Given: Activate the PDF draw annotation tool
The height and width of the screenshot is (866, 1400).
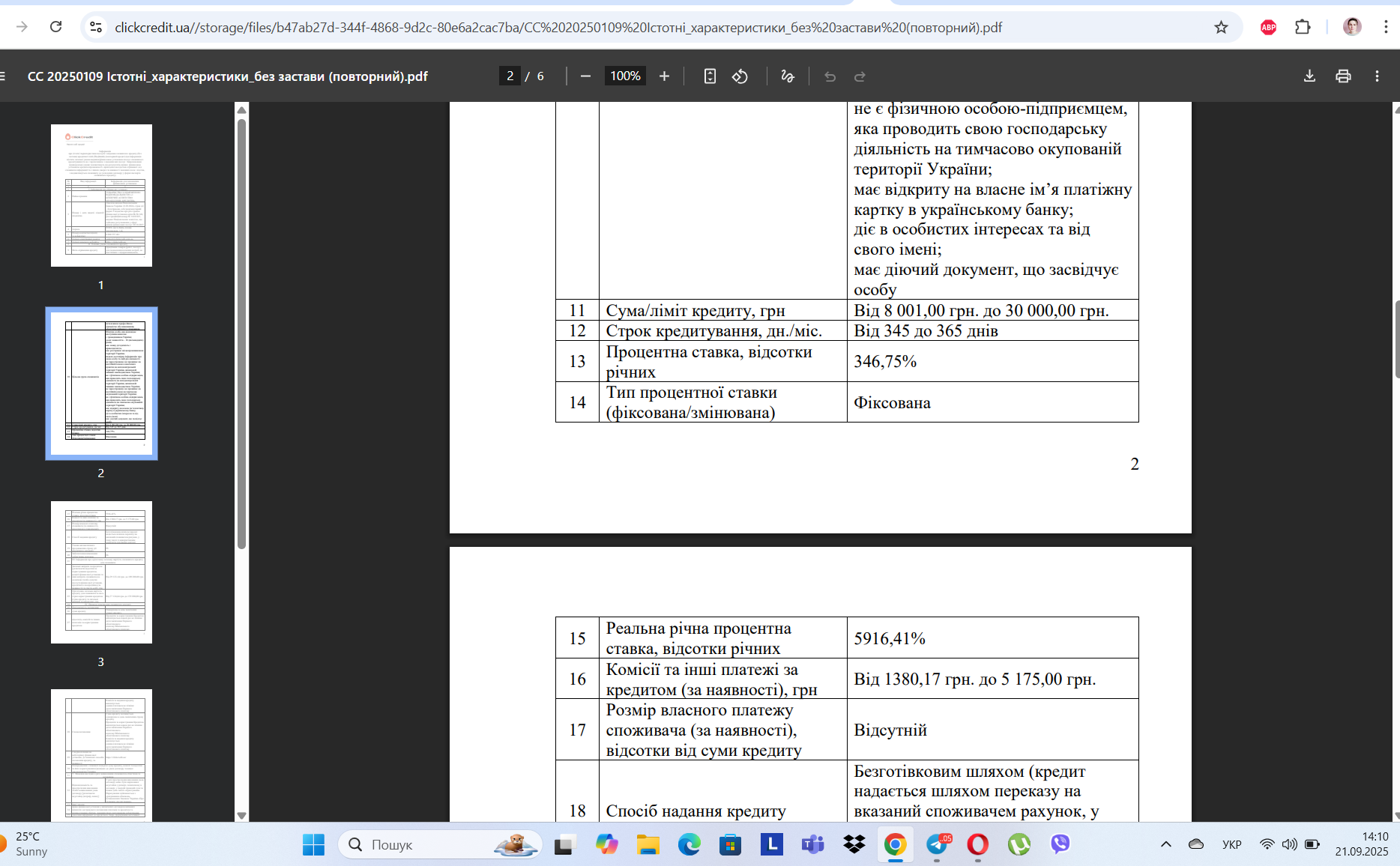Looking at the screenshot, I should click(x=787, y=76).
